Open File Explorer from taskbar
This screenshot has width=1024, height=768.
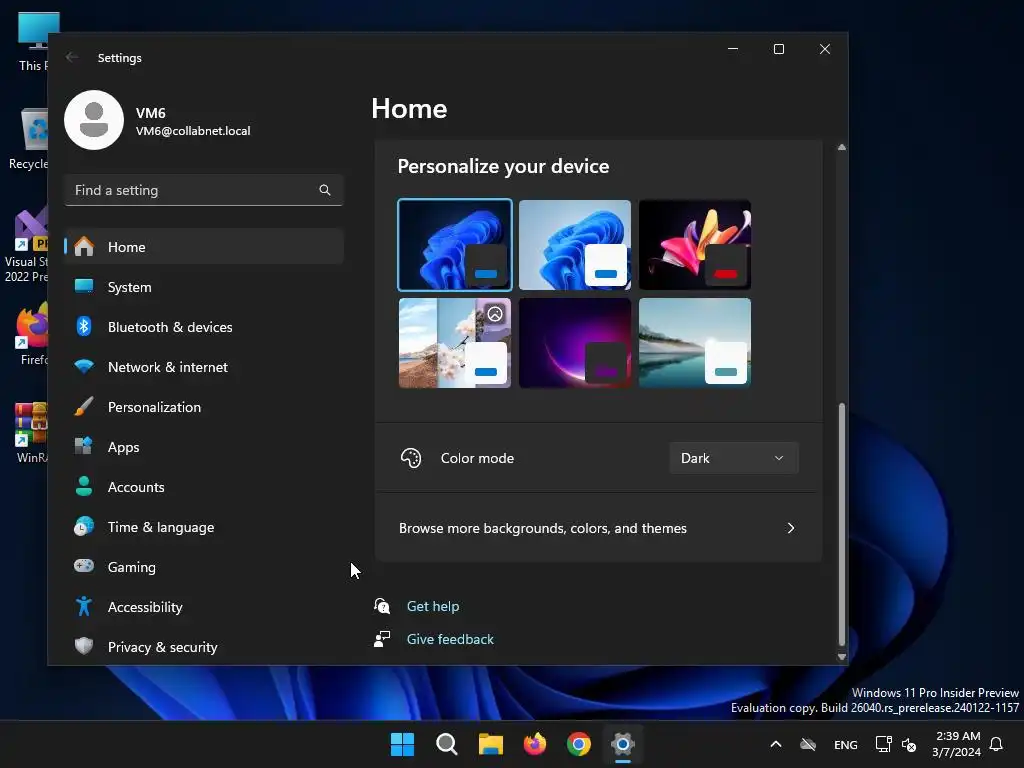tap(490, 744)
